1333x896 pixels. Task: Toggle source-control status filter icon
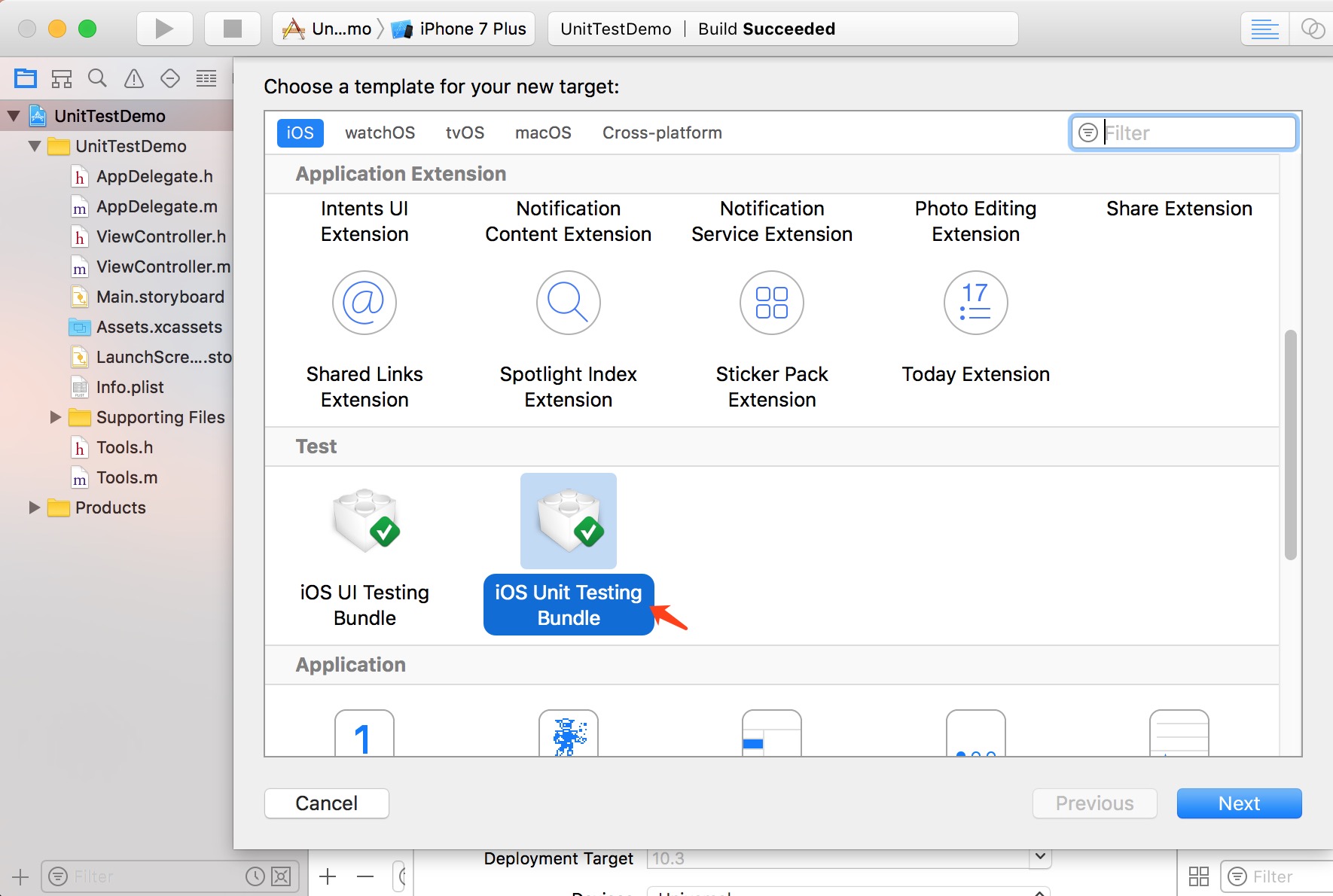click(281, 876)
